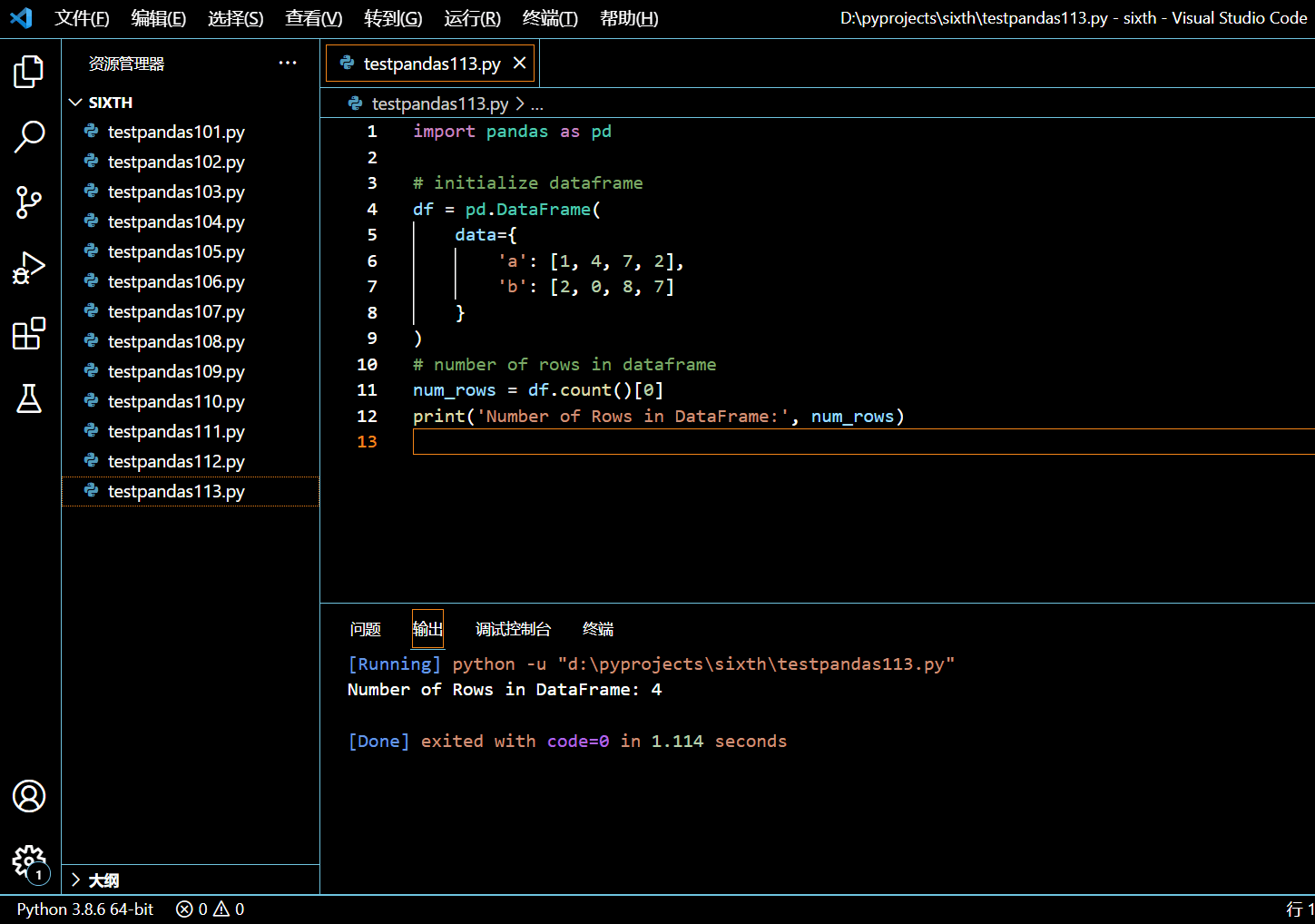Open the 编辑(E) menu
Image resolution: width=1315 pixels, height=924 pixels.
tap(158, 18)
